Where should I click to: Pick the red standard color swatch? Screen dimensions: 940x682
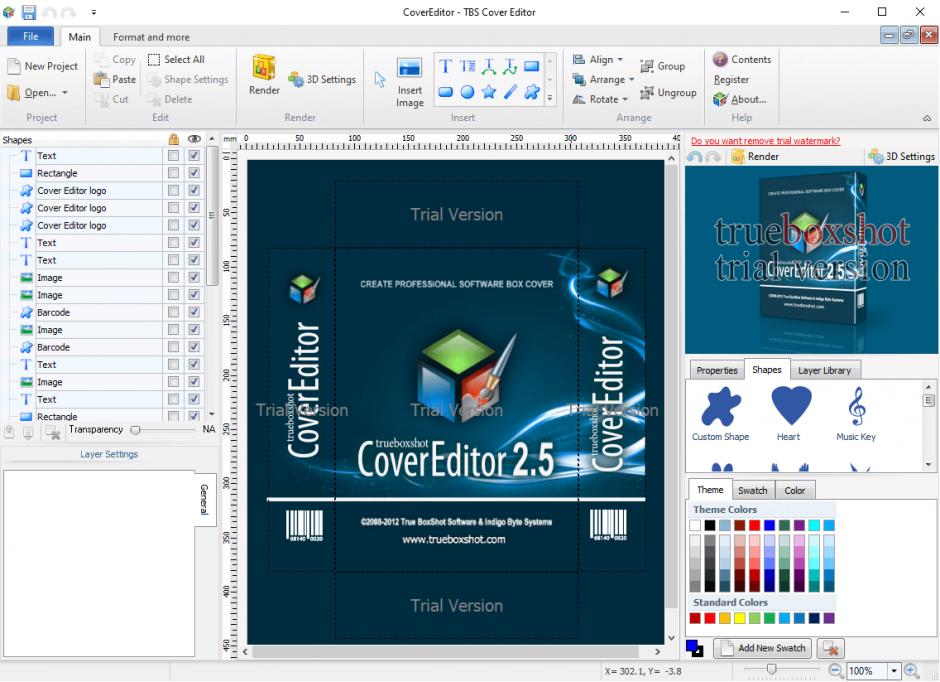click(710, 618)
